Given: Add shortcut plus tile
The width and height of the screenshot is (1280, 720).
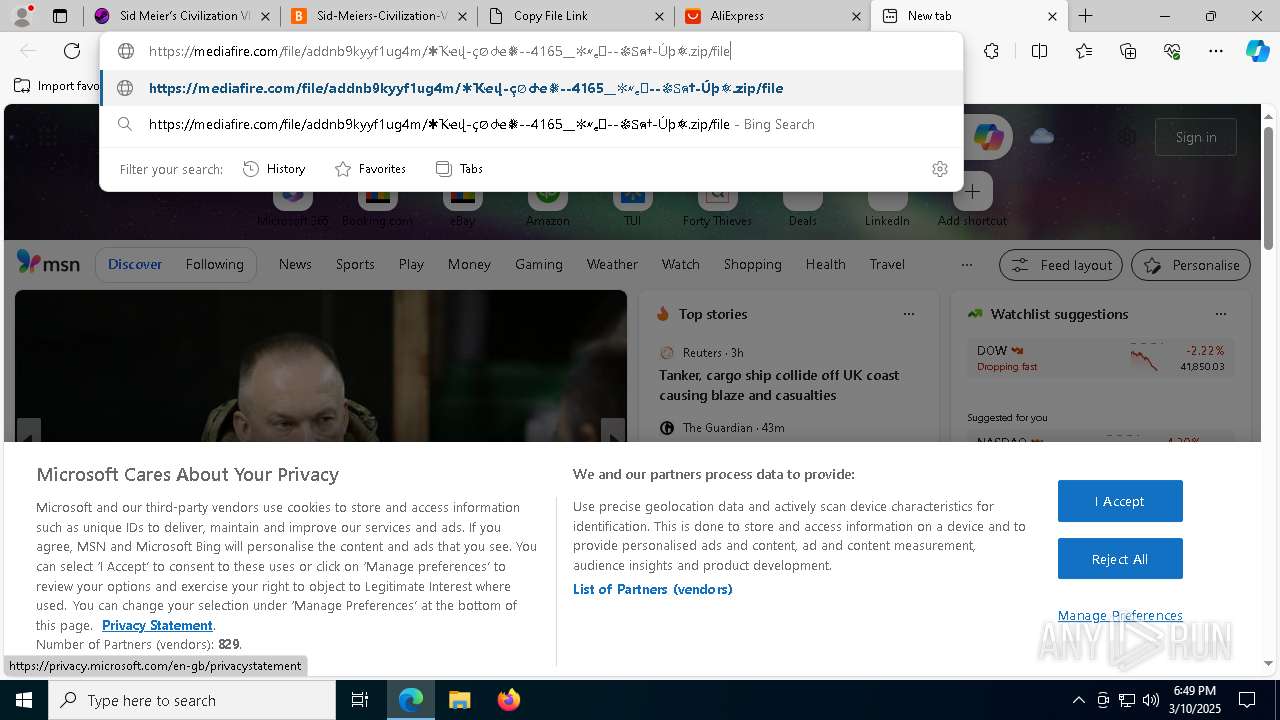Looking at the screenshot, I should 972,192.
